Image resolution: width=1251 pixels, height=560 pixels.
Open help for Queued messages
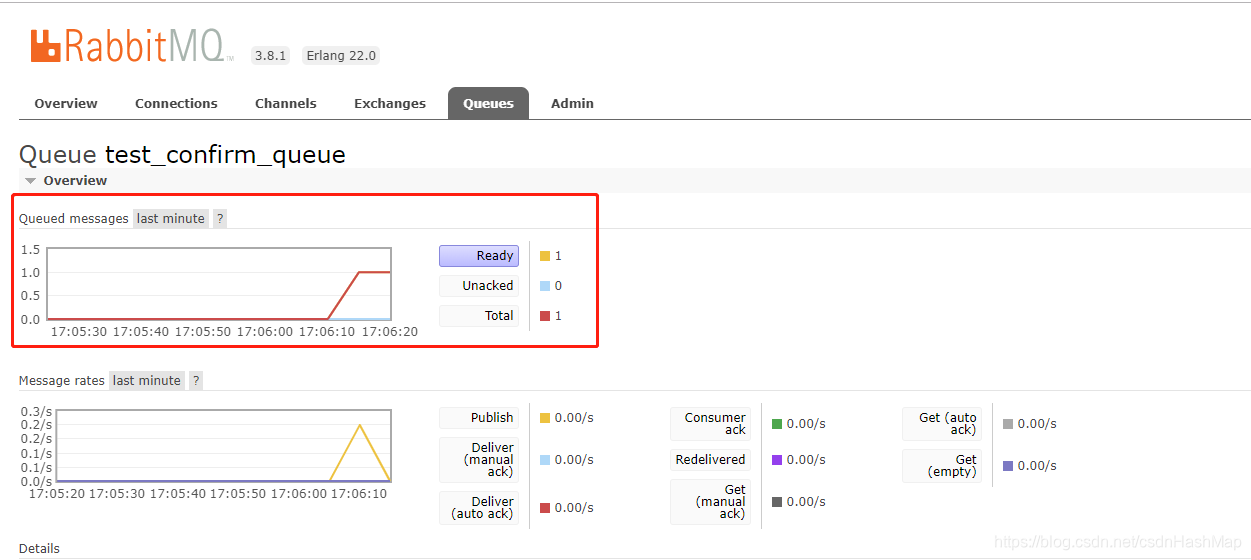[220, 218]
